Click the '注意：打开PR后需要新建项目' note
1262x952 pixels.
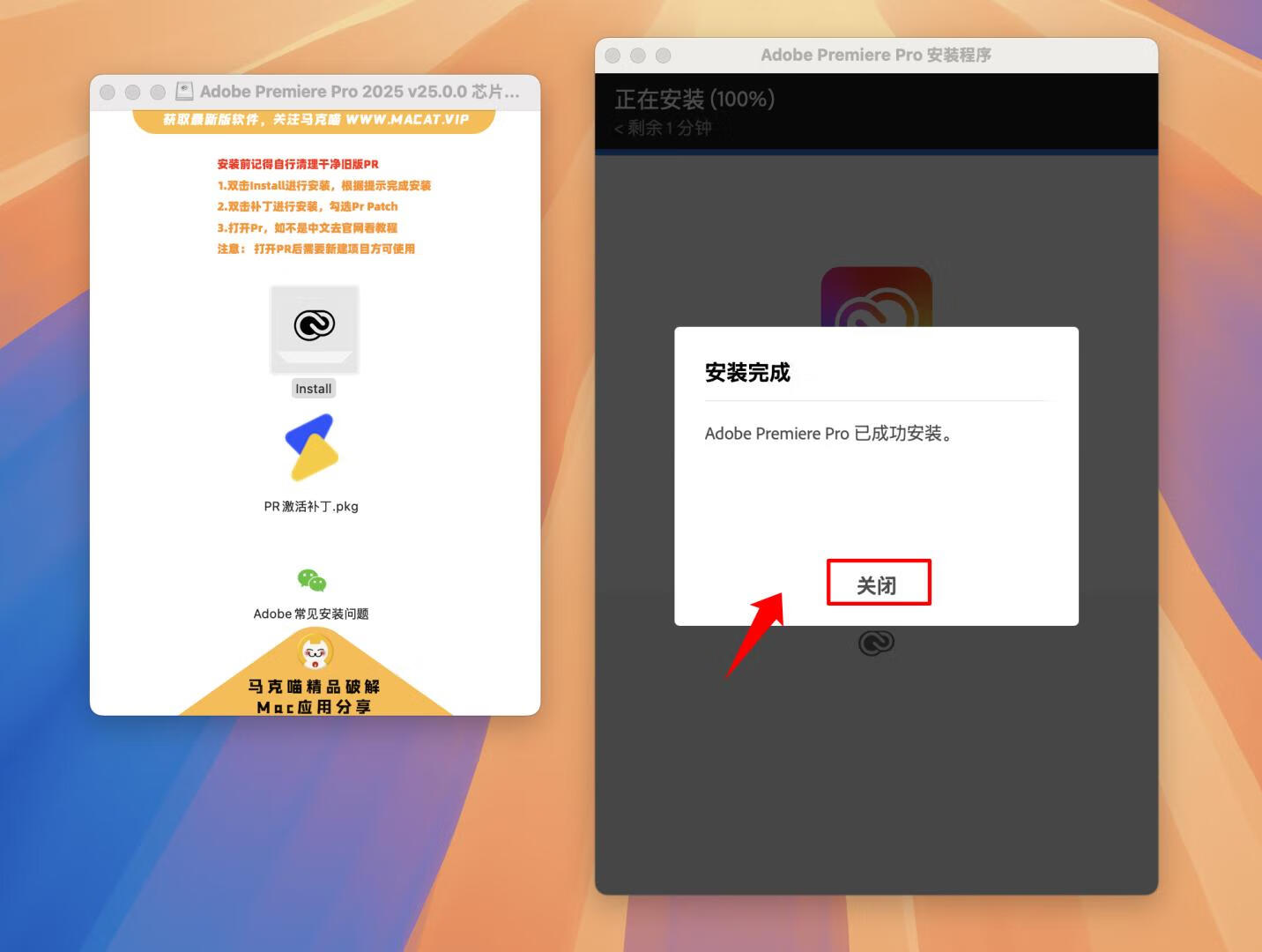click(315, 249)
